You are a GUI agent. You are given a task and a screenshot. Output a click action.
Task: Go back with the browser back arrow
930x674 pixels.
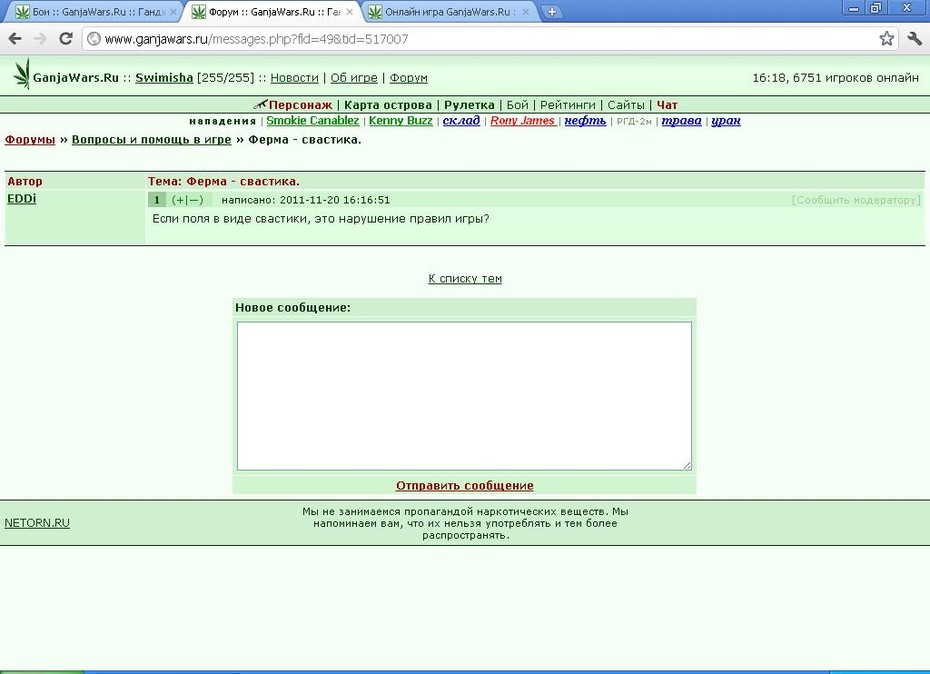[x=15, y=39]
